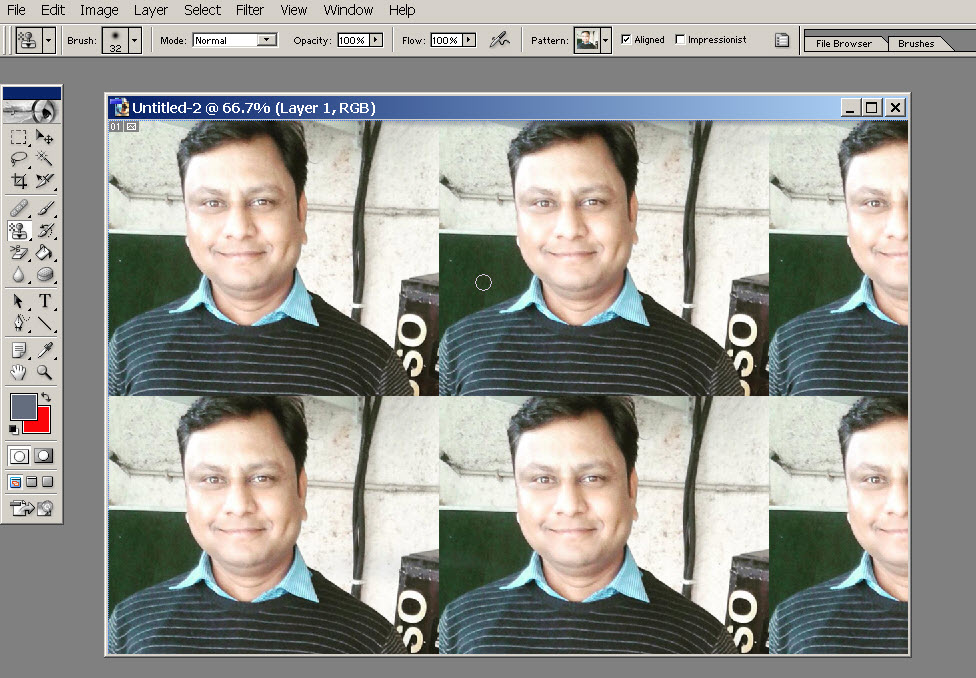Pick the Lasso tool
Viewport: 976px width, 678px height.
pos(18,159)
